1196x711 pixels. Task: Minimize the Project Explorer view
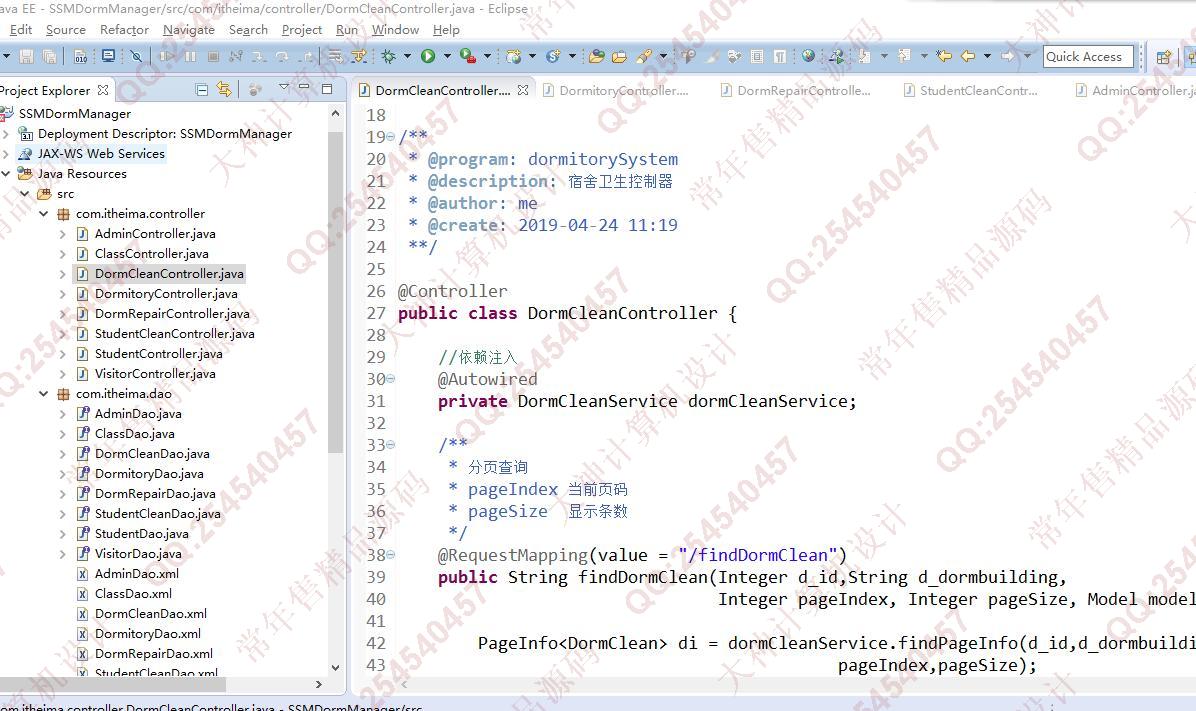[304, 88]
